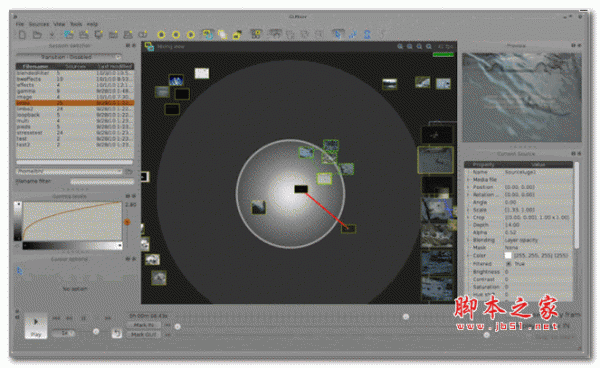Click the Filename filter input field
The height and width of the screenshot is (368, 600).
[x=102, y=181]
